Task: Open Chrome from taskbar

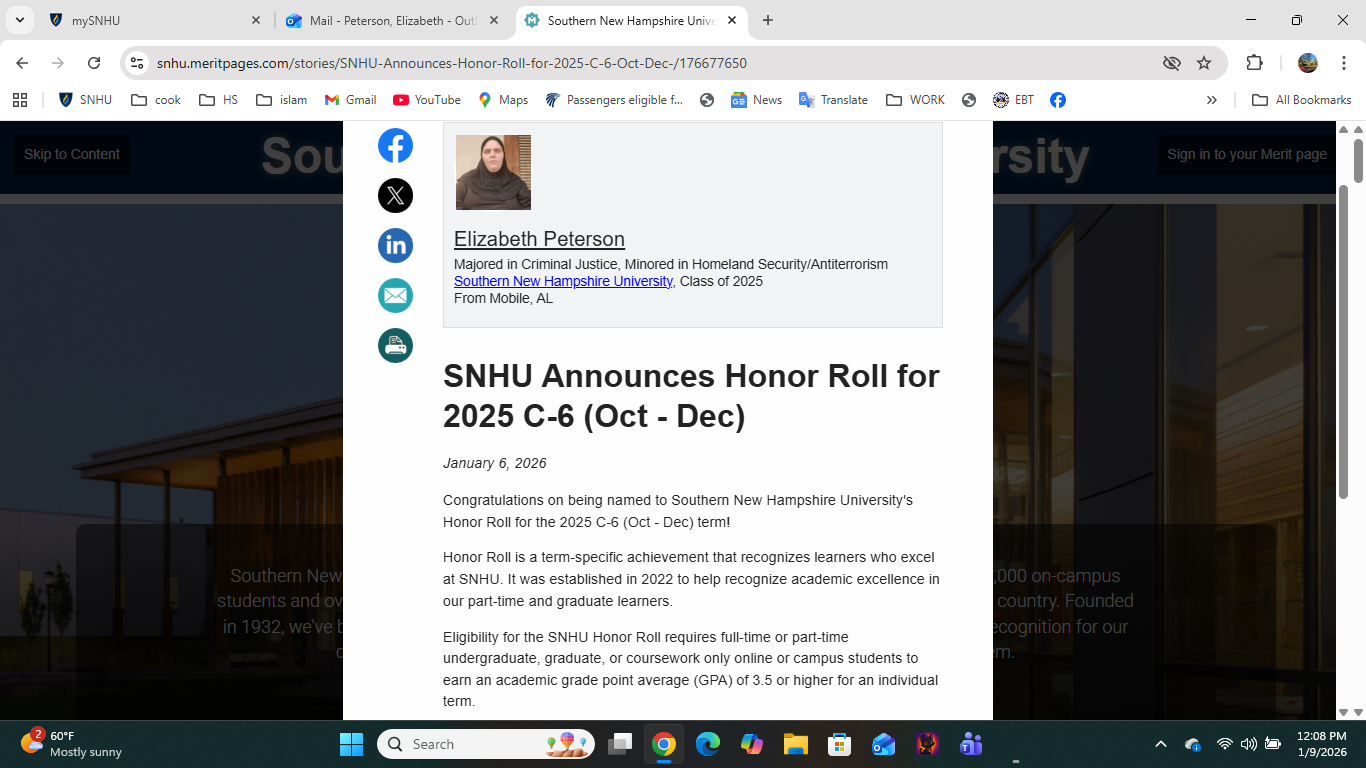Action: pos(663,744)
